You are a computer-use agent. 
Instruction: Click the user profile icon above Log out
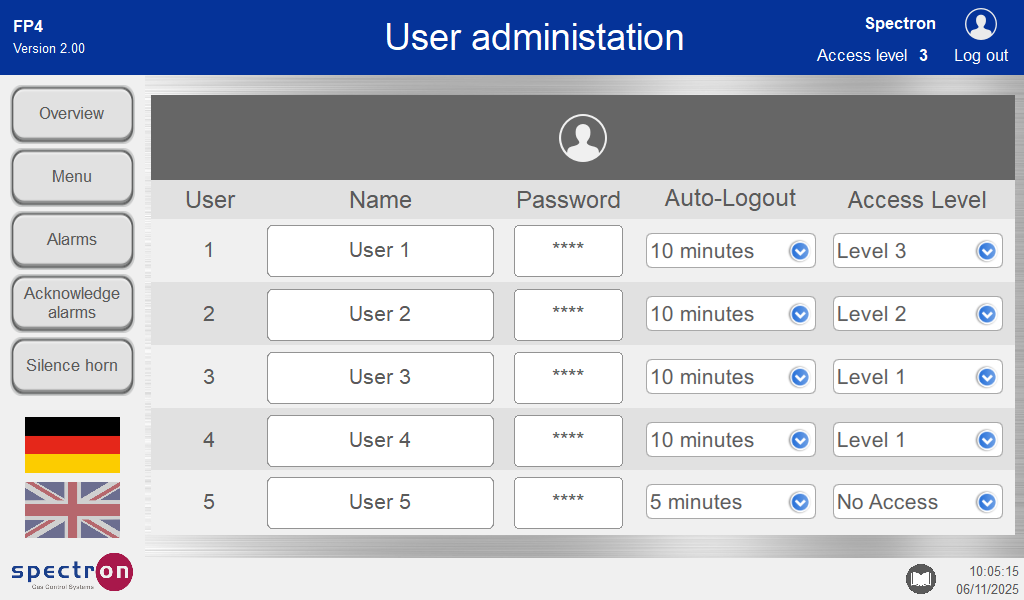980,24
